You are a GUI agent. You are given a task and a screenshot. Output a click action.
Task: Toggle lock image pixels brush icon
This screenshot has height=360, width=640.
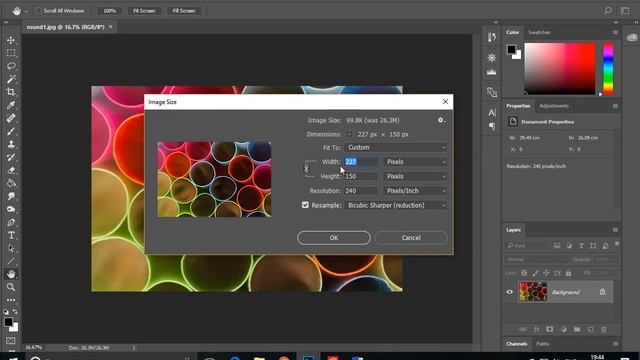[x=535, y=273]
